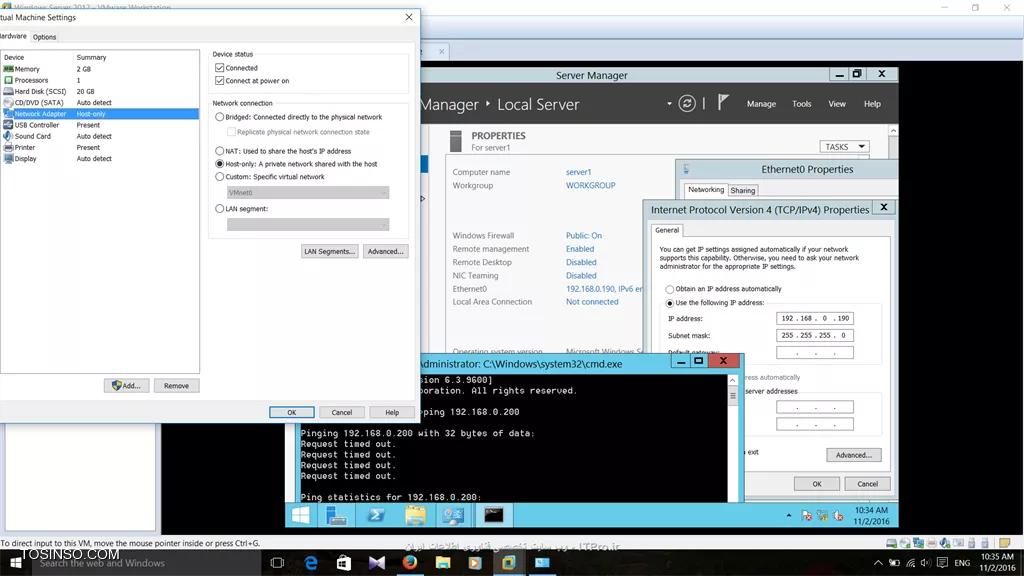Viewport: 1024px width, 576px height.
Task: Open LAN Segments dialog button
Action: (329, 251)
